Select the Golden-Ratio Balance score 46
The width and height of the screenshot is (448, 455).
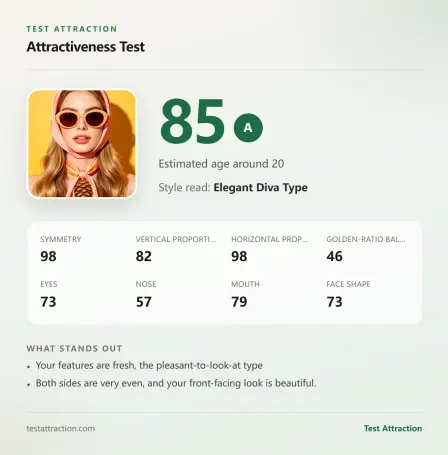coord(335,256)
